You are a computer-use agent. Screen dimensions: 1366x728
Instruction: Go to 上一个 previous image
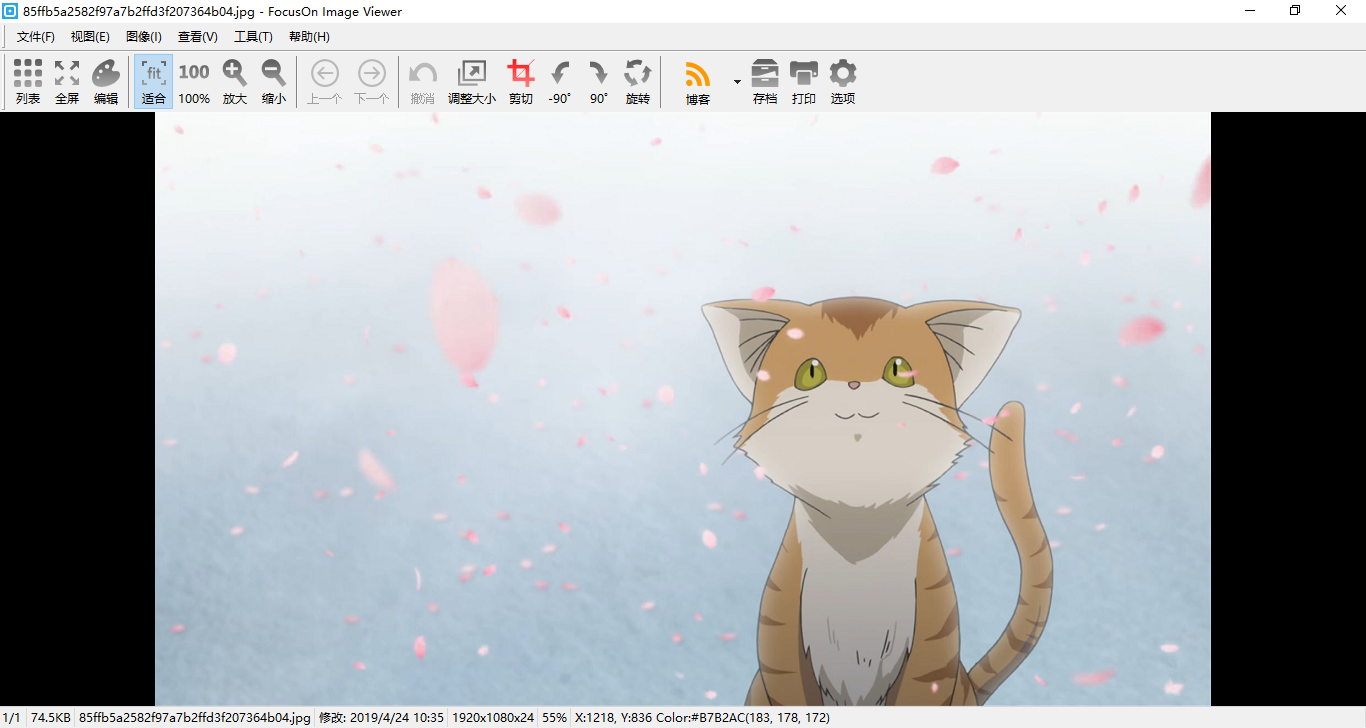(325, 82)
